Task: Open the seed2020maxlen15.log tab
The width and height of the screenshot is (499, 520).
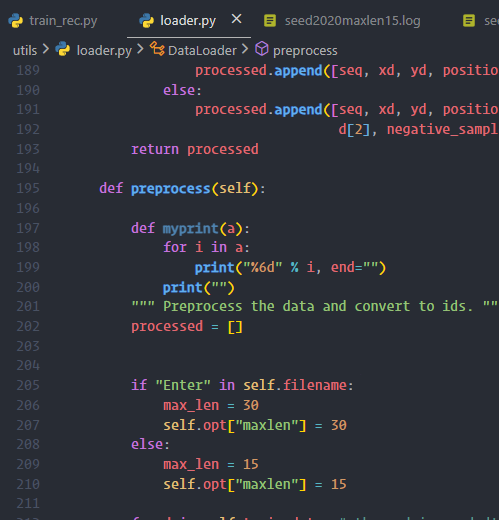Action: (352, 21)
